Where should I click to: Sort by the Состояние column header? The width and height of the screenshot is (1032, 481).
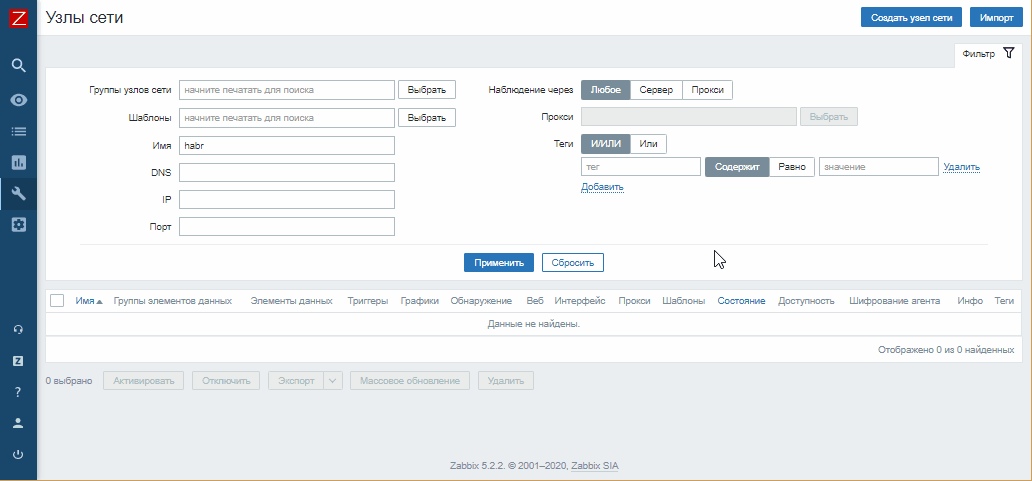pyautogui.click(x=741, y=301)
